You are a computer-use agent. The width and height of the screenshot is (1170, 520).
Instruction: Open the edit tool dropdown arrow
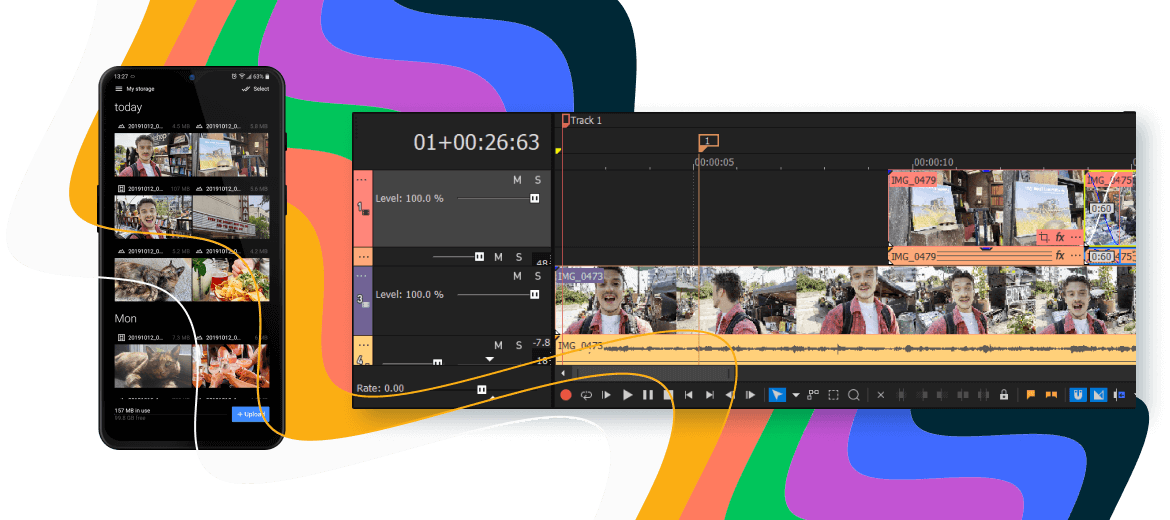coord(796,395)
